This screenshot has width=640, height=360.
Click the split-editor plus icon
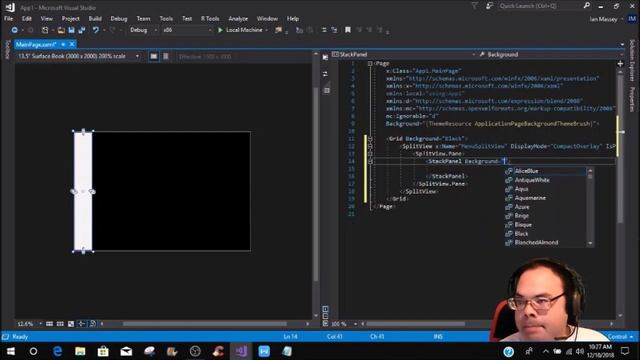pos(620,64)
